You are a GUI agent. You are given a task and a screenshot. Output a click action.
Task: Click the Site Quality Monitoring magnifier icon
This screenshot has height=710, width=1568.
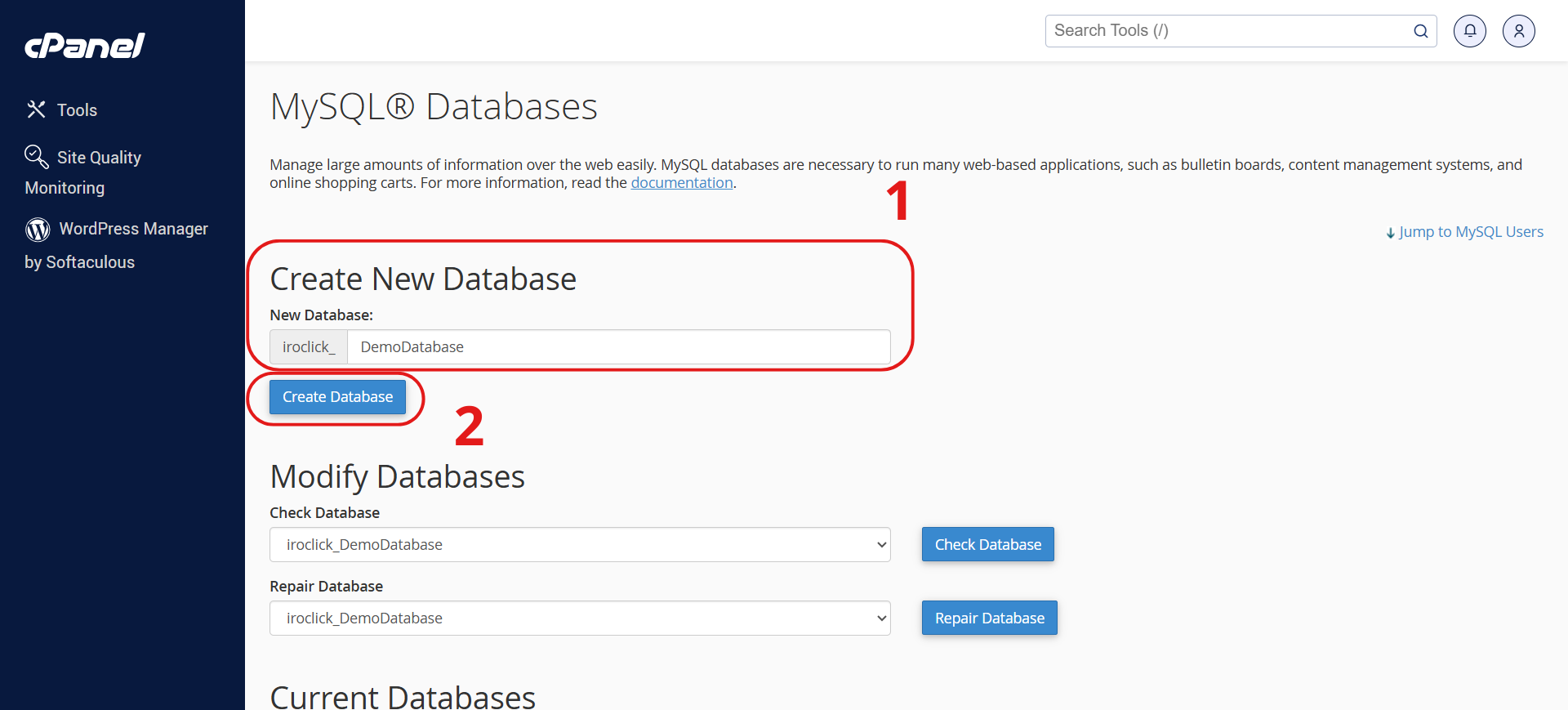(x=37, y=156)
